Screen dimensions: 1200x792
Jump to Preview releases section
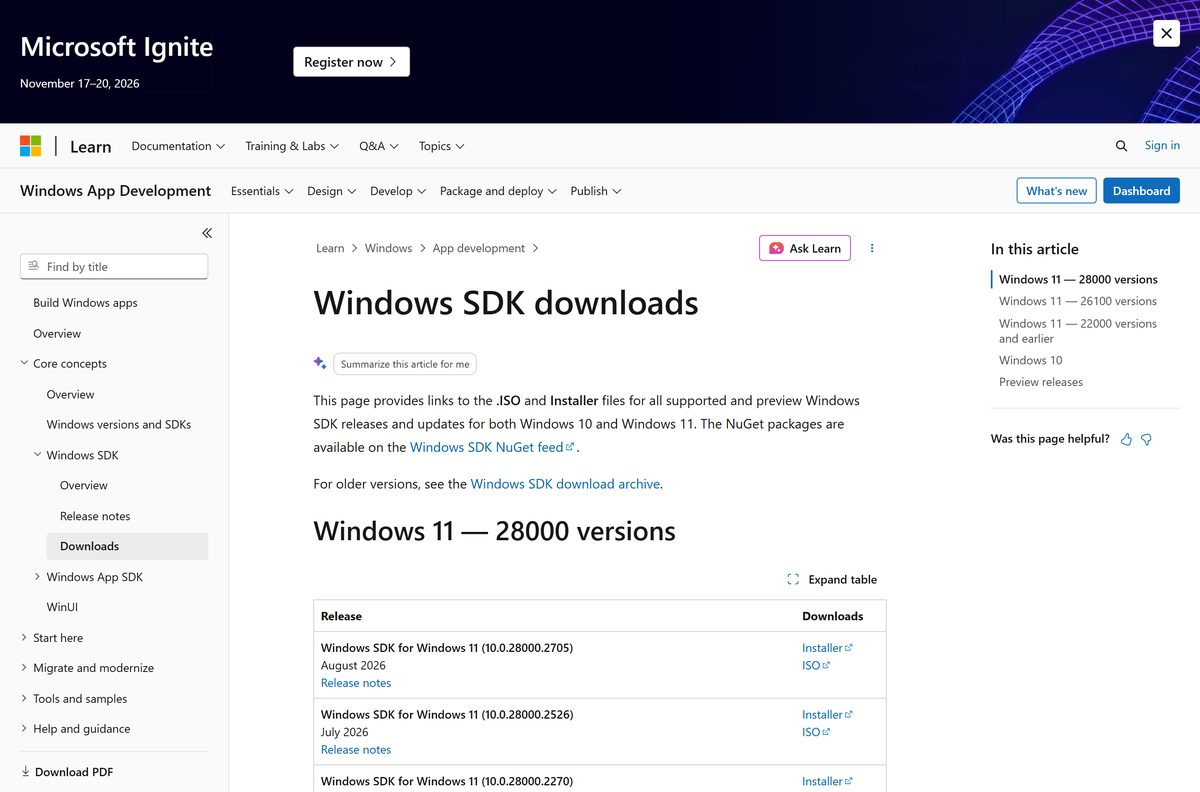[x=1041, y=382]
